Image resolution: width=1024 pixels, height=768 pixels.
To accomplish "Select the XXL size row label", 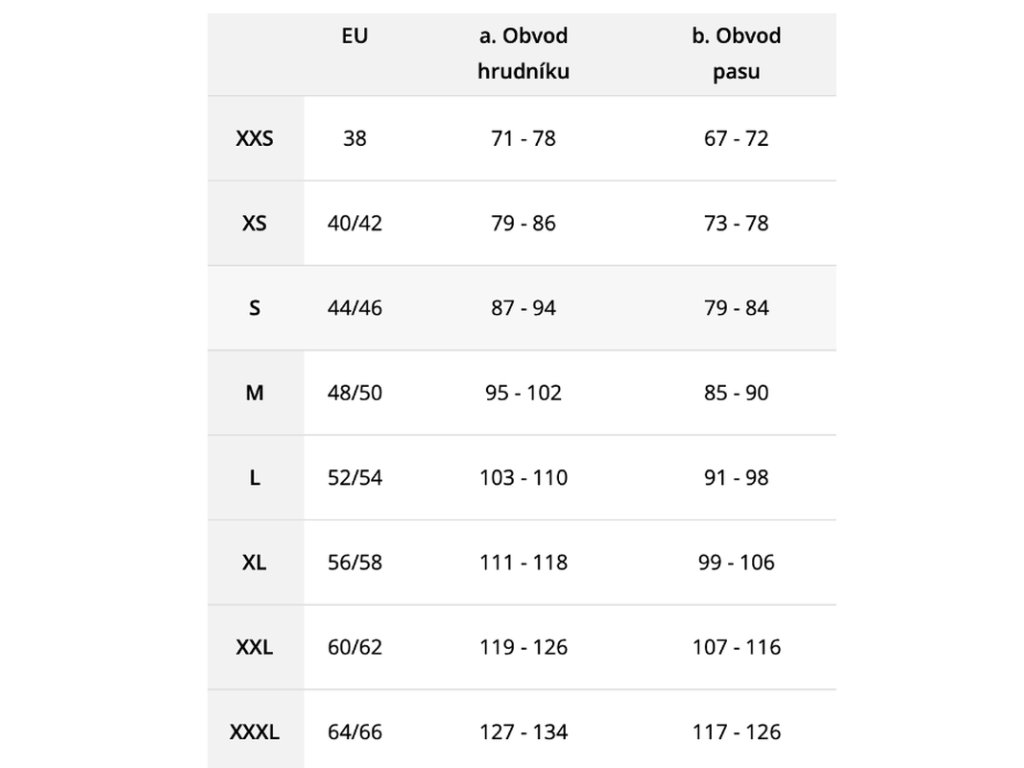I will 255,647.
